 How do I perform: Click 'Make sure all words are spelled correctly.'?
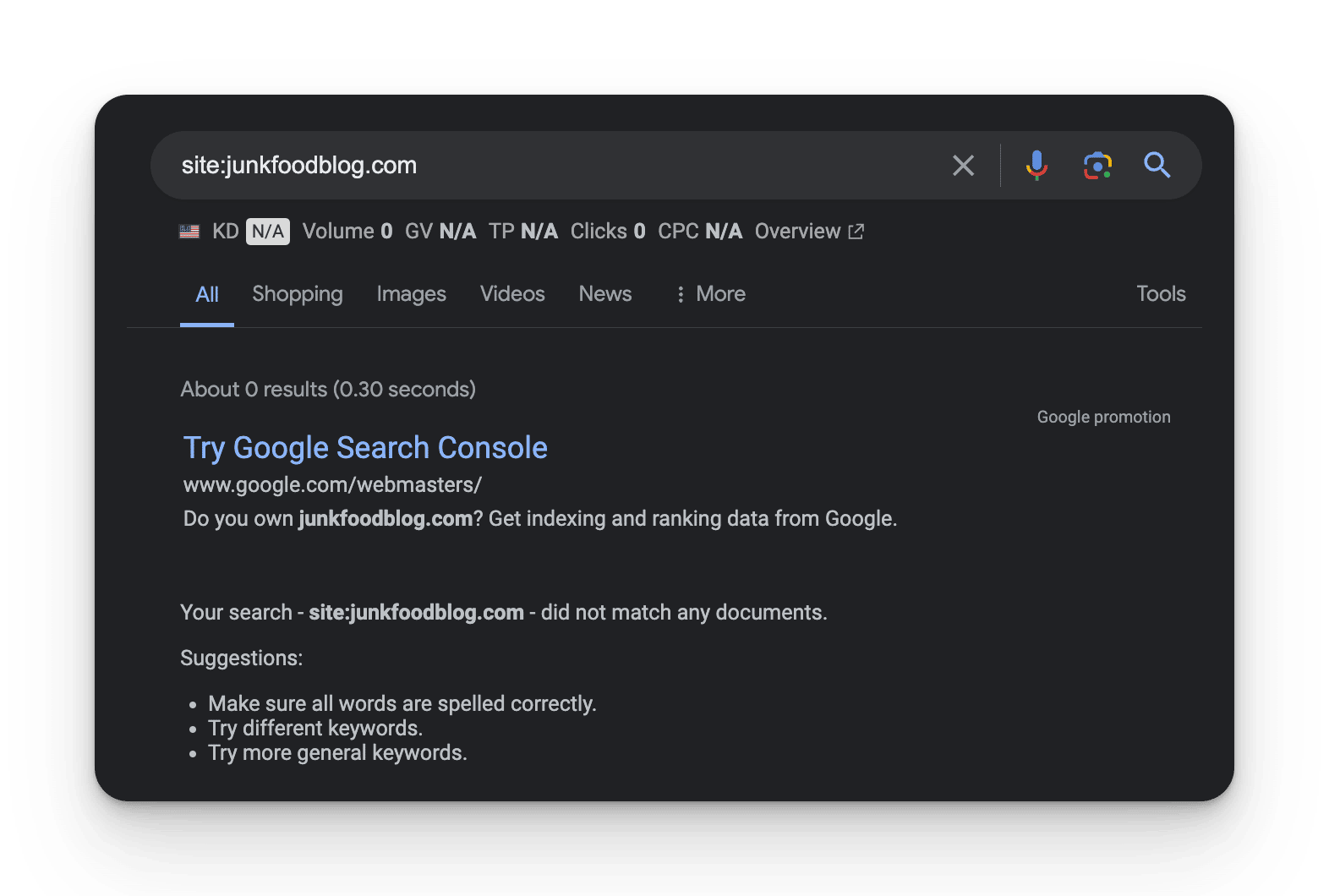coord(402,704)
